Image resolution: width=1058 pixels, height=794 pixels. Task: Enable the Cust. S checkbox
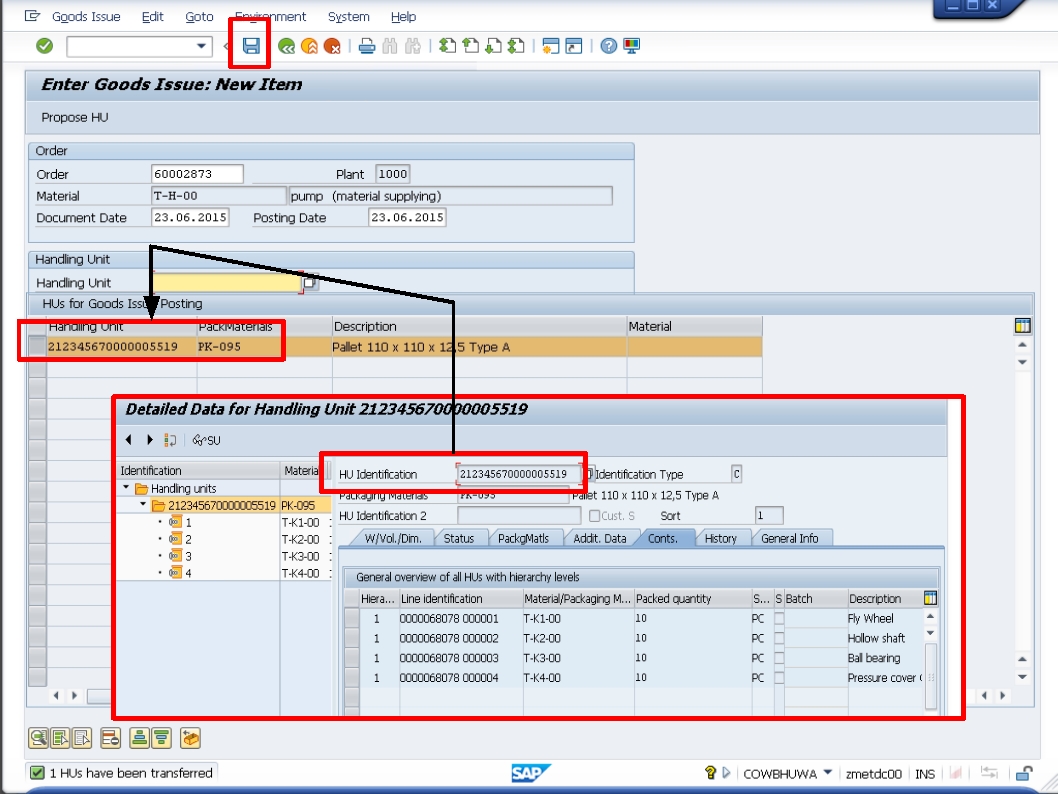(594, 514)
